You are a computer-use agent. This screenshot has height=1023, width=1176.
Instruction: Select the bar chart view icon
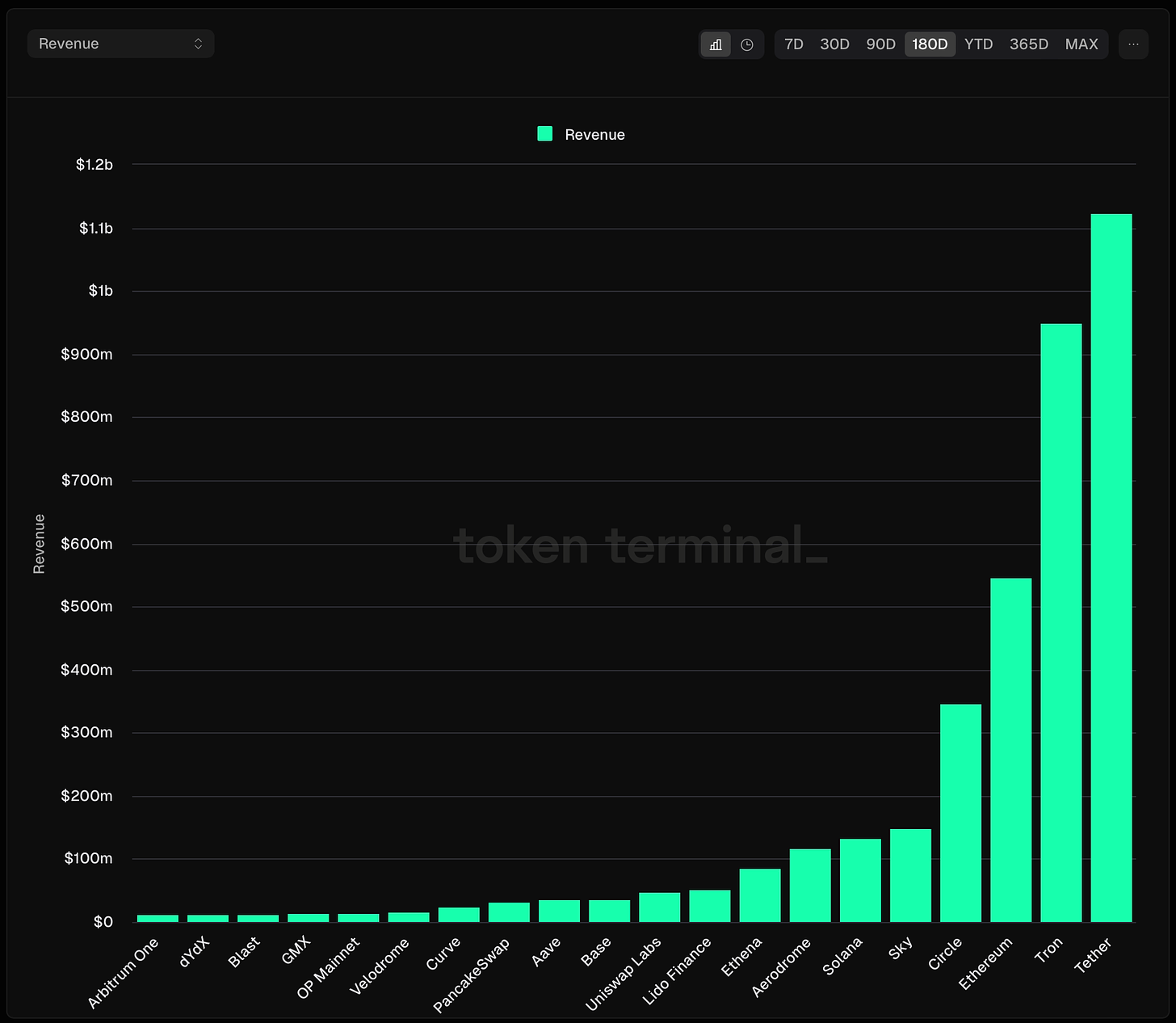point(714,44)
